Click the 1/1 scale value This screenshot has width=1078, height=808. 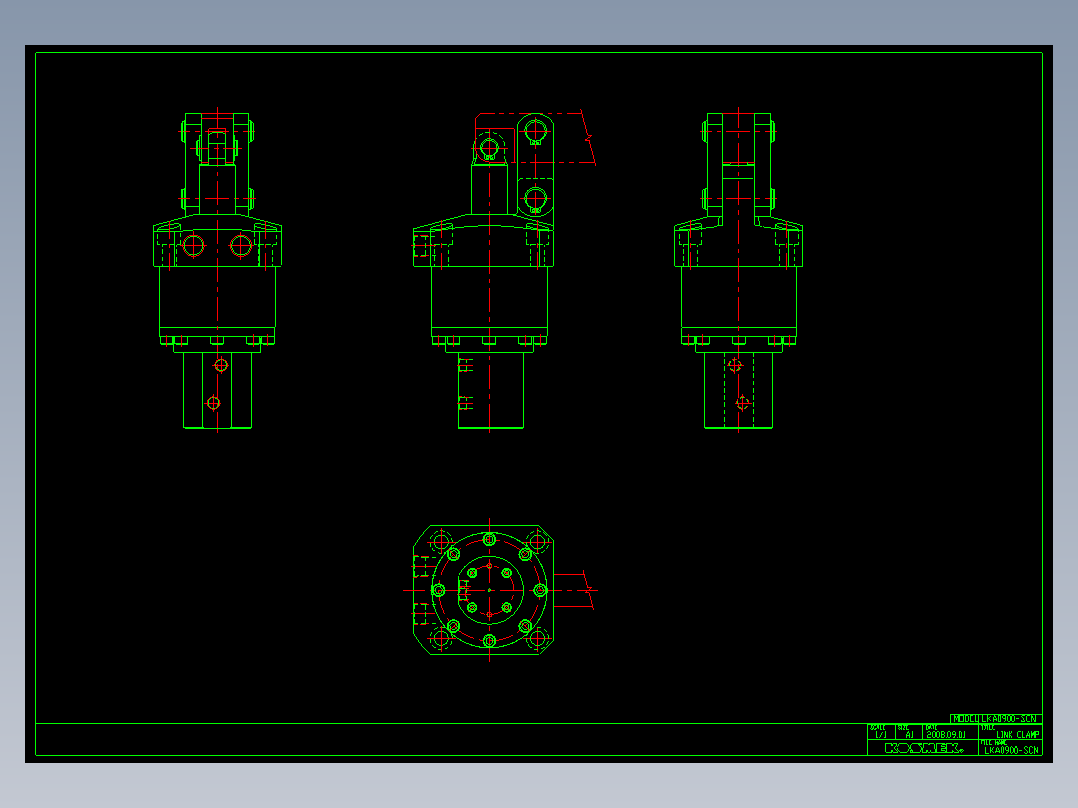[881, 735]
